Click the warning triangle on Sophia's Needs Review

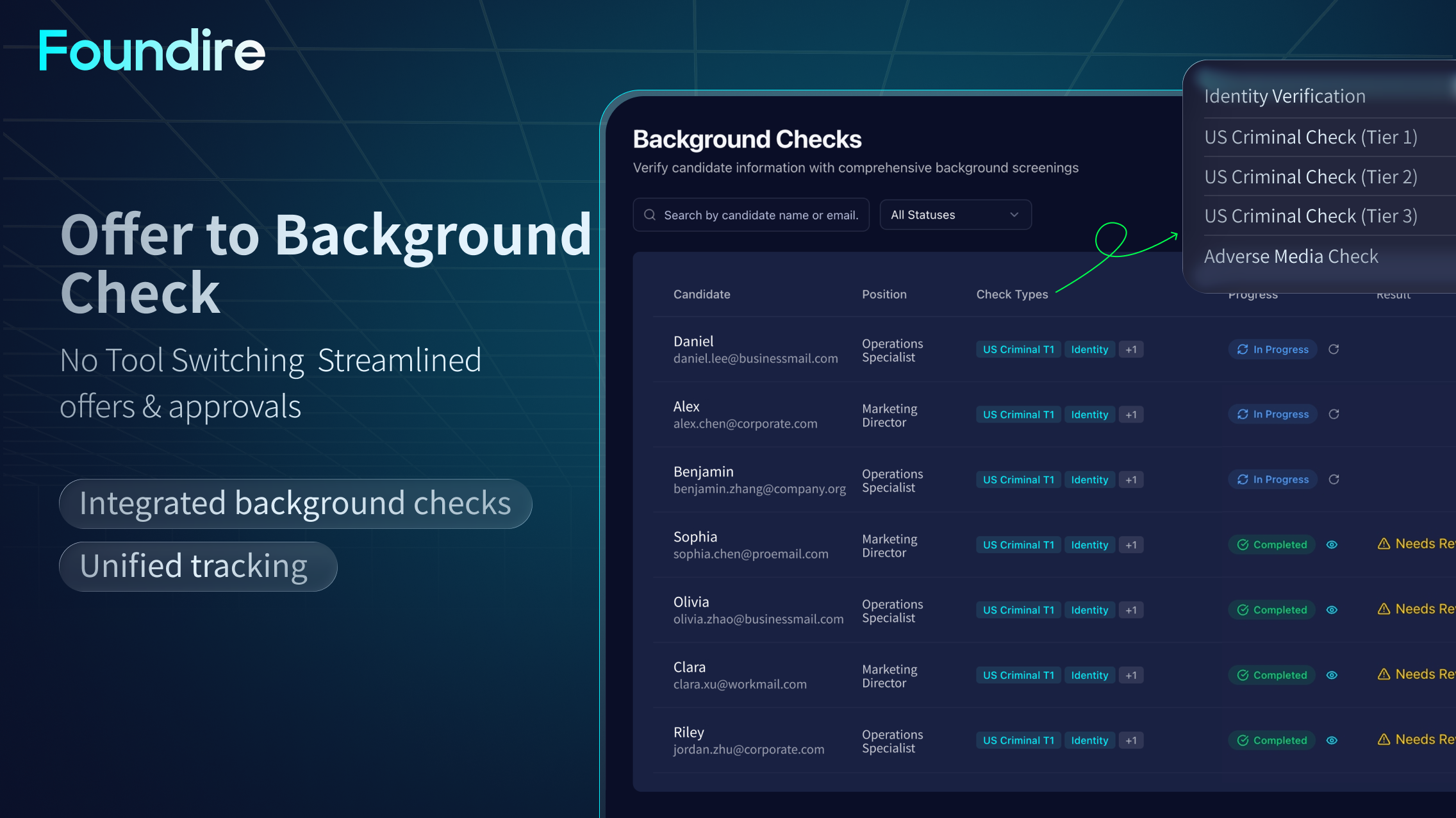click(1383, 544)
